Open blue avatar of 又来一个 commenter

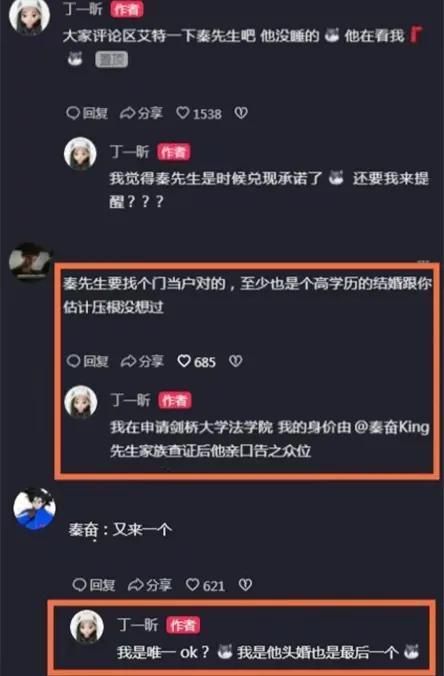34,508
